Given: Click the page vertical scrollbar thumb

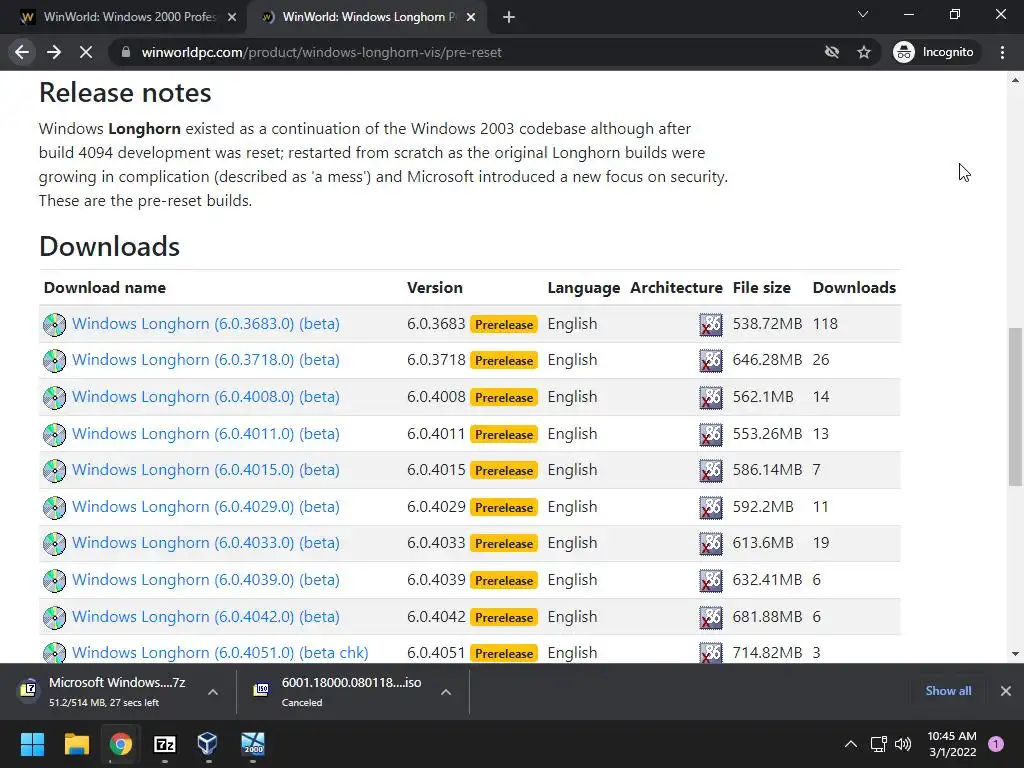Looking at the screenshot, I should coord(1015,406).
